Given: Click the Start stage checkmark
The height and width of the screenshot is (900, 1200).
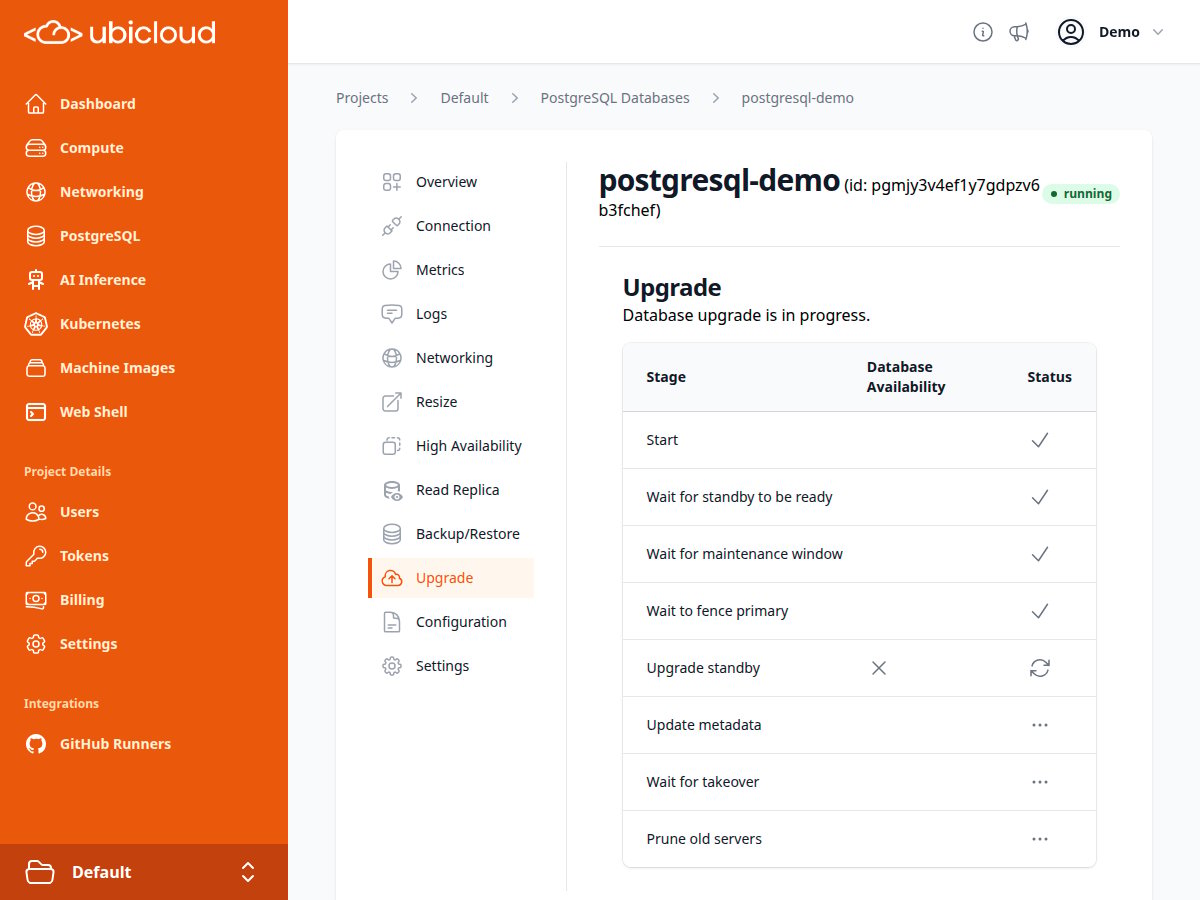Looking at the screenshot, I should click(x=1040, y=440).
